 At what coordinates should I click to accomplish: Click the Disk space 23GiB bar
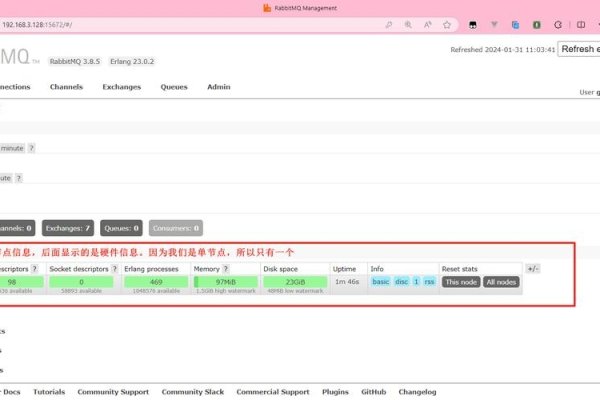[x=295, y=282]
